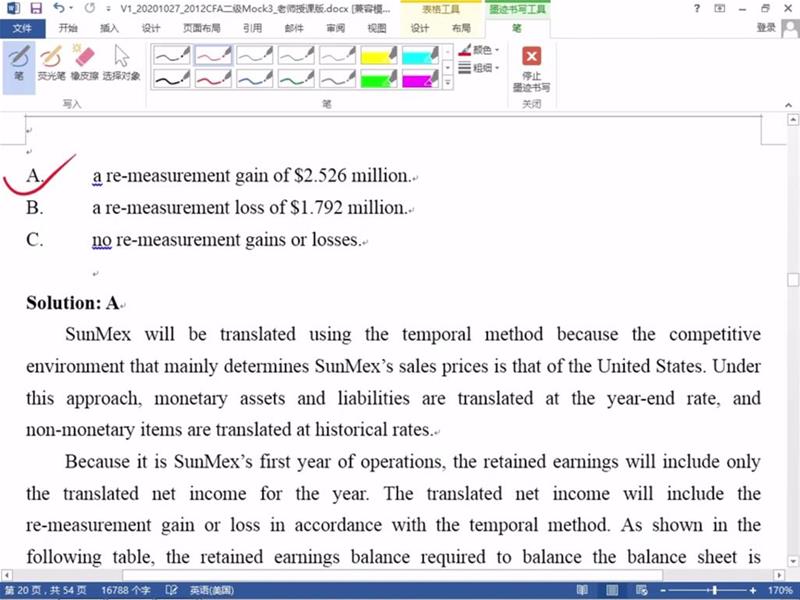Select the Highlighter (荧光笔) tool
Viewport: 800px width, 600px height.
(51, 63)
